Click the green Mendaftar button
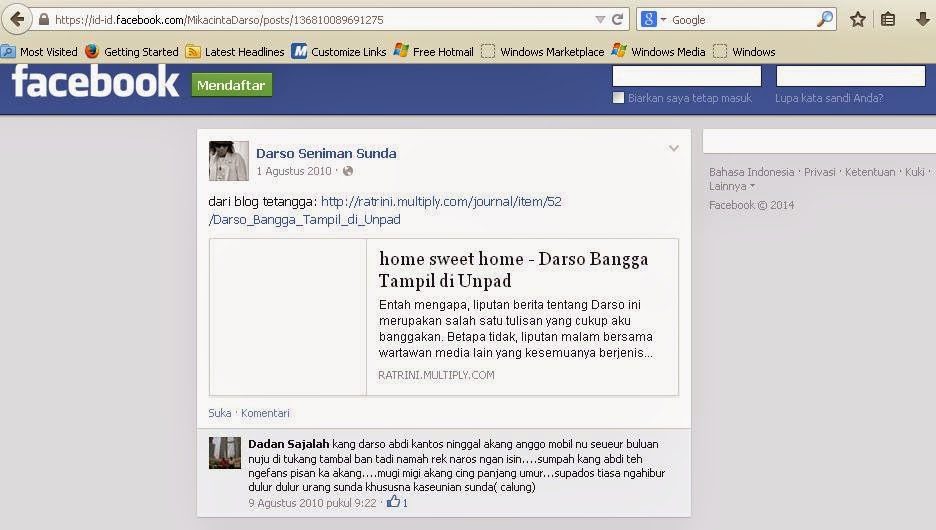Image resolution: width=936 pixels, height=530 pixels. (x=232, y=85)
